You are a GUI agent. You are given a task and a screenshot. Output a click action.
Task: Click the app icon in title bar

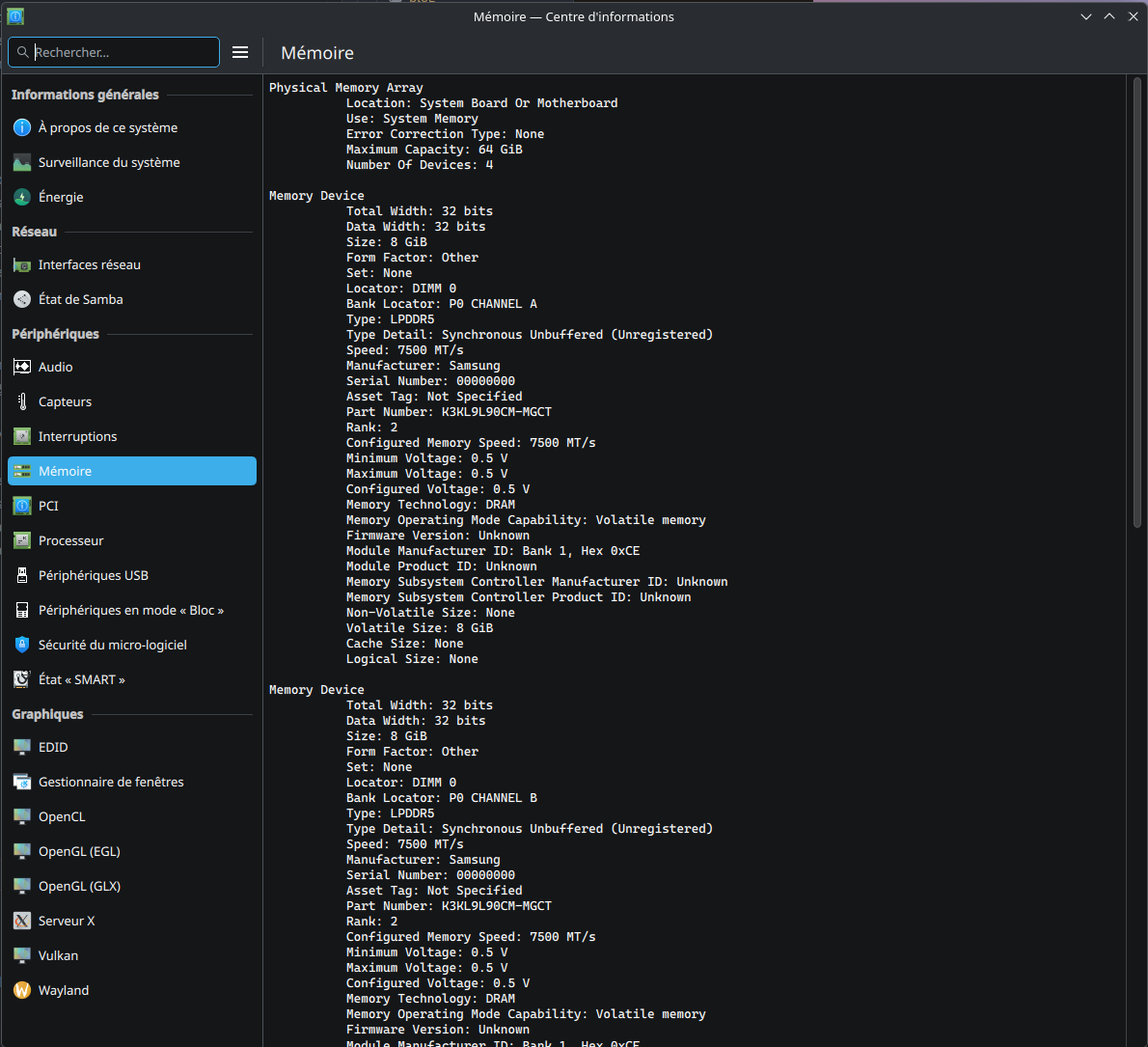(15, 16)
